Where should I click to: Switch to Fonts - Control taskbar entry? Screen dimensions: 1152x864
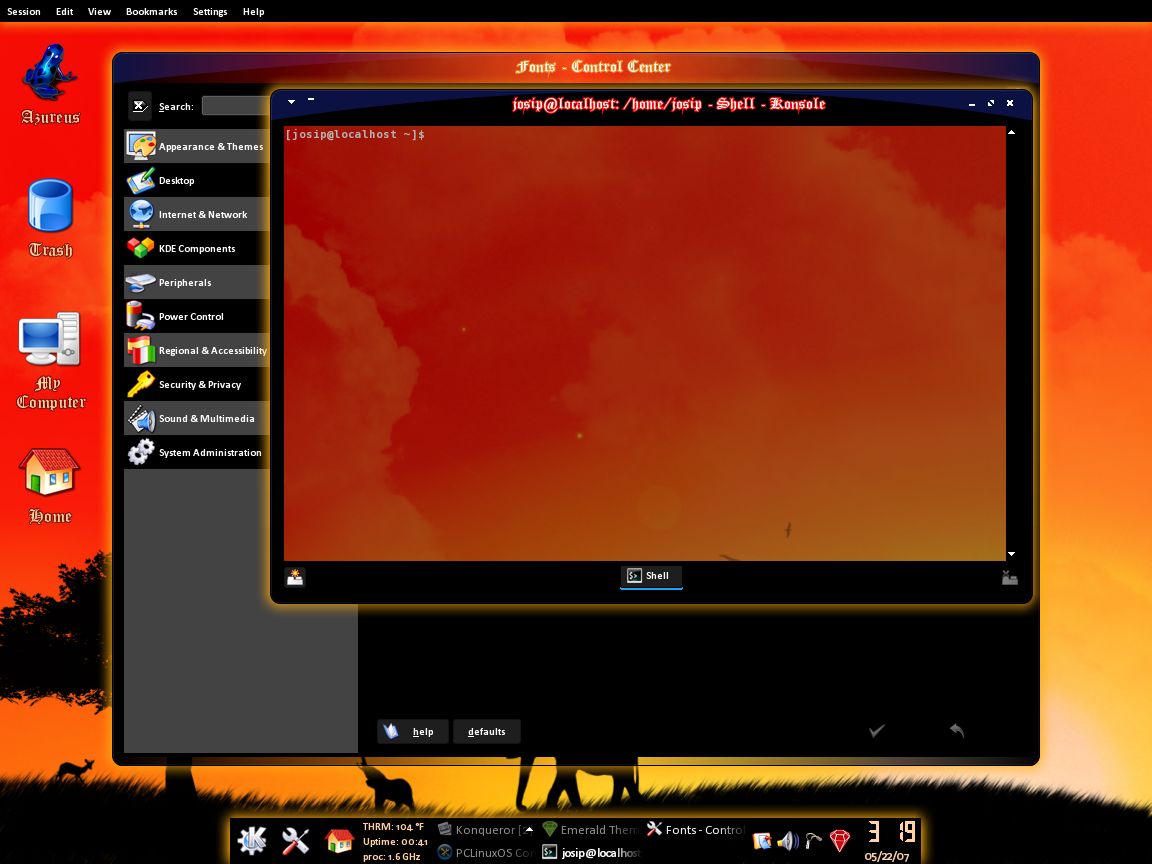click(x=696, y=829)
